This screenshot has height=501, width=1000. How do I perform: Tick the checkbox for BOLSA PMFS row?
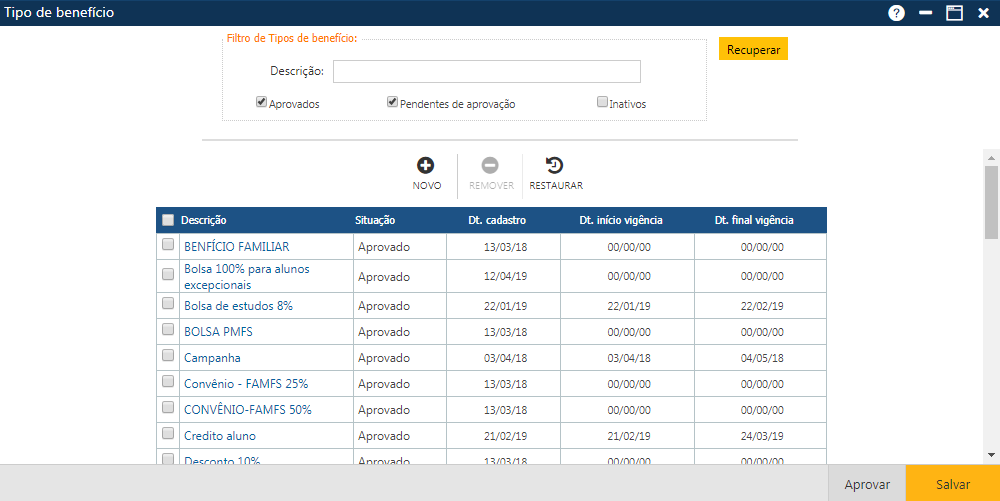(x=168, y=329)
